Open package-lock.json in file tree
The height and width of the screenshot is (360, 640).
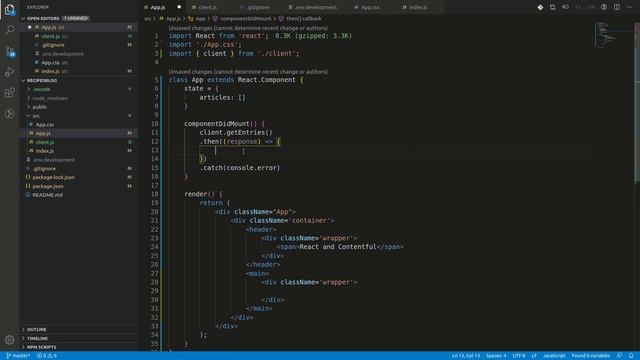coord(79,178)
